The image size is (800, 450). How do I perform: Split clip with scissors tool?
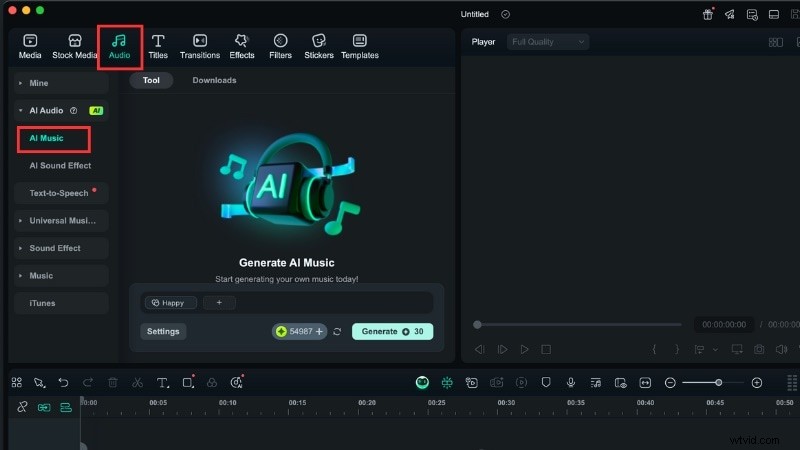(x=137, y=383)
